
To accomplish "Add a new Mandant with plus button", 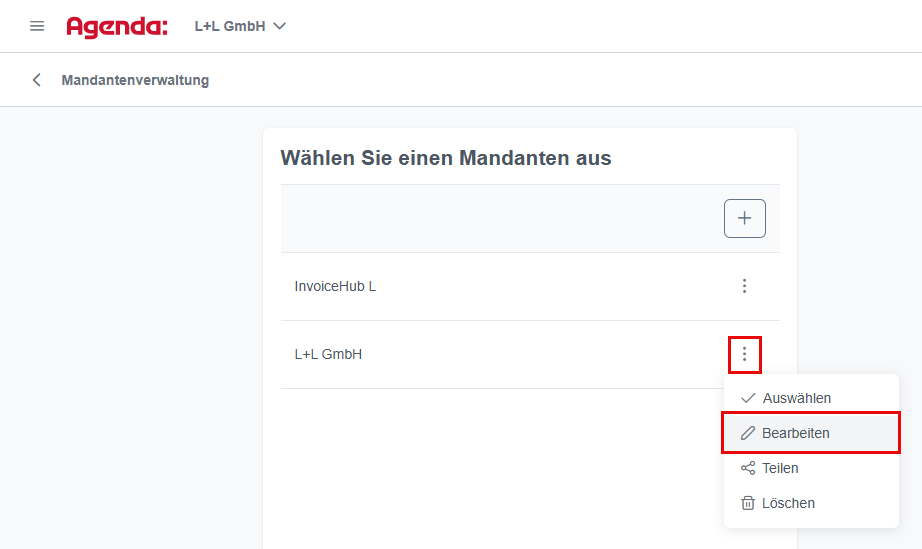I will point(744,218).
